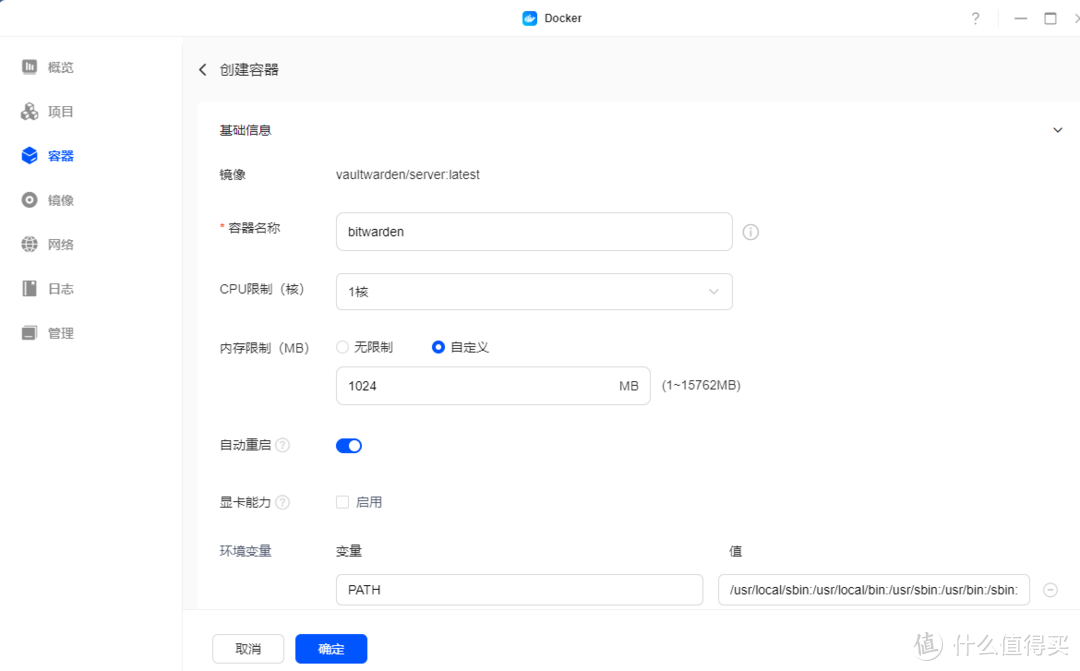
Task: Click the container name field with bitwarden
Action: pyautogui.click(x=534, y=231)
